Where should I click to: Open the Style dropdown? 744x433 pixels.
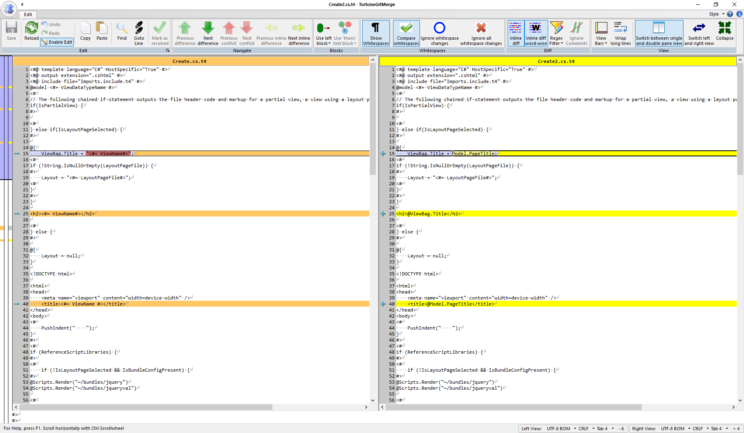pyautogui.click(x=716, y=14)
